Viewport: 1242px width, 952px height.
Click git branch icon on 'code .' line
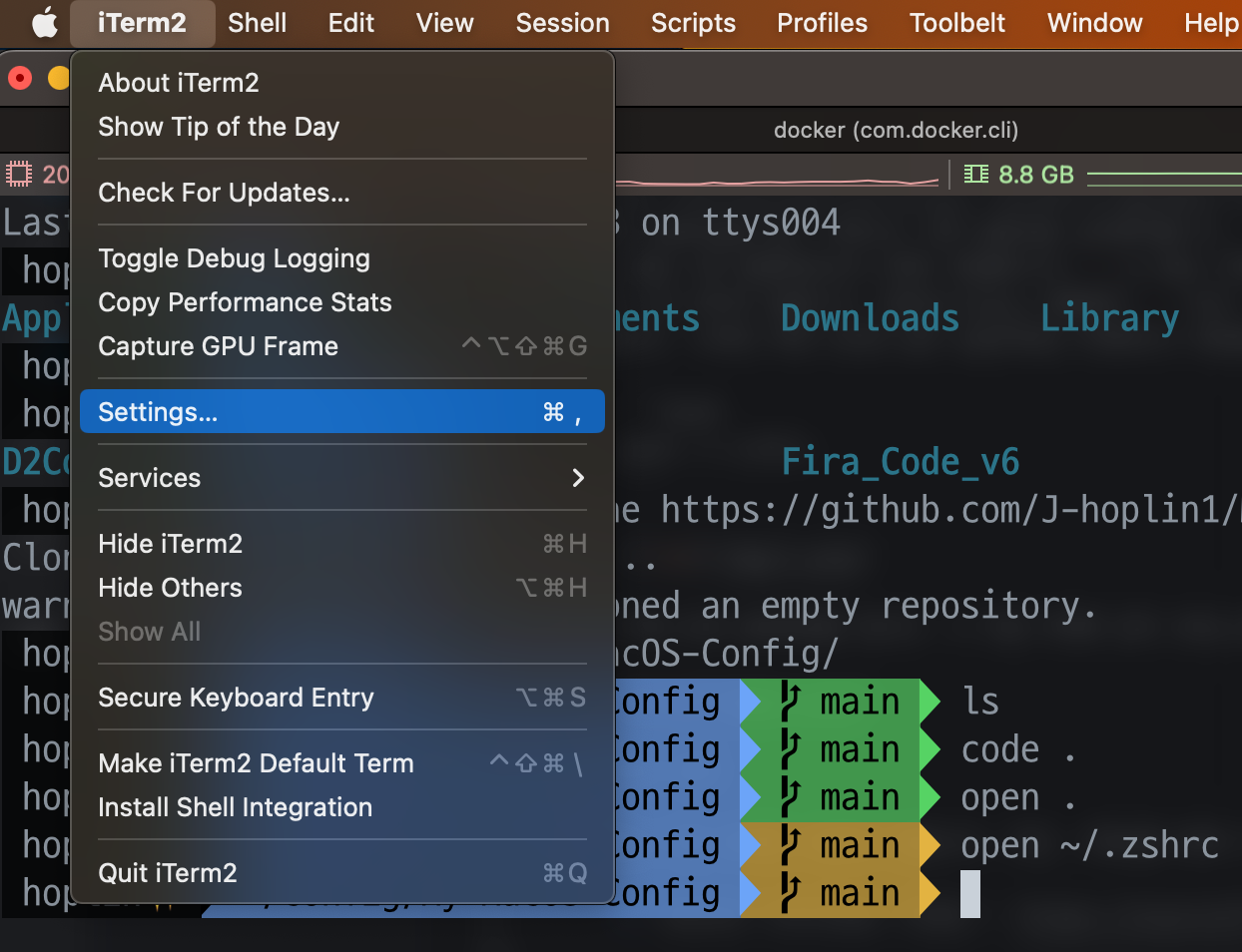(790, 749)
